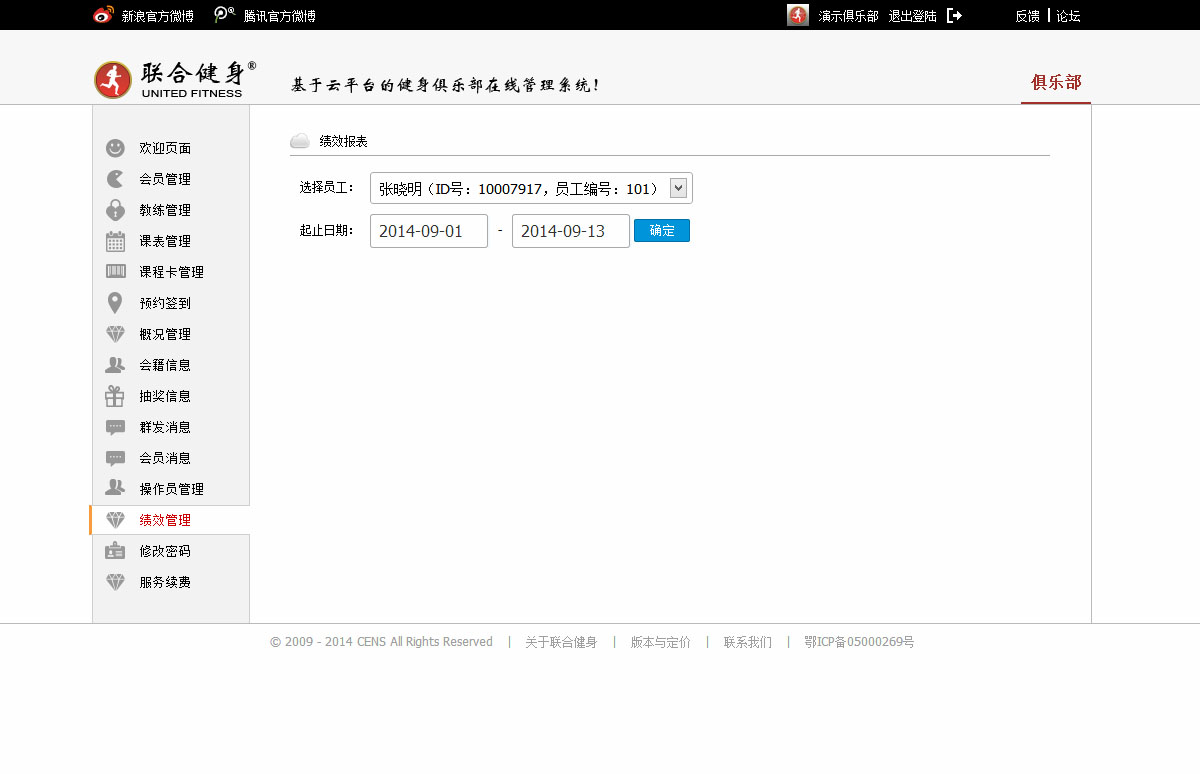Click the logout arrow icon after 退出登陆
Screen dimensions: 1200x774
[x=954, y=16]
